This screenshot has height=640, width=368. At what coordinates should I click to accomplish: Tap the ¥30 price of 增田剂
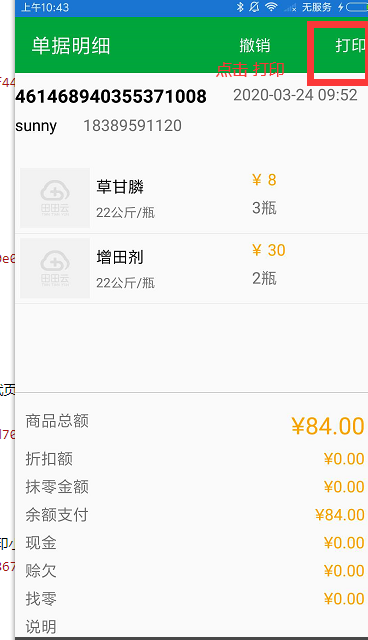[x=269, y=250]
